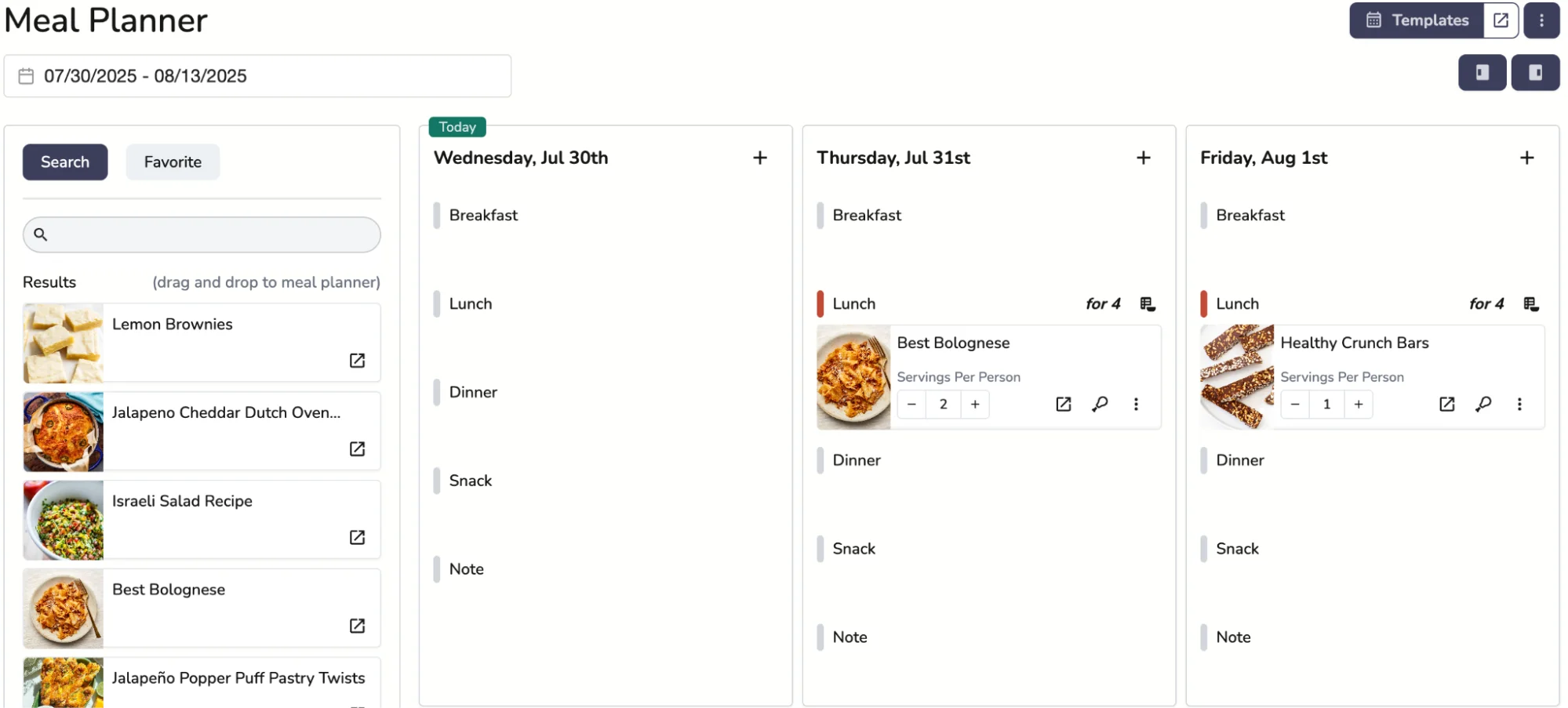This screenshot has width=1568, height=708.
Task: Open Templates external link icon button
Action: tap(1501, 20)
